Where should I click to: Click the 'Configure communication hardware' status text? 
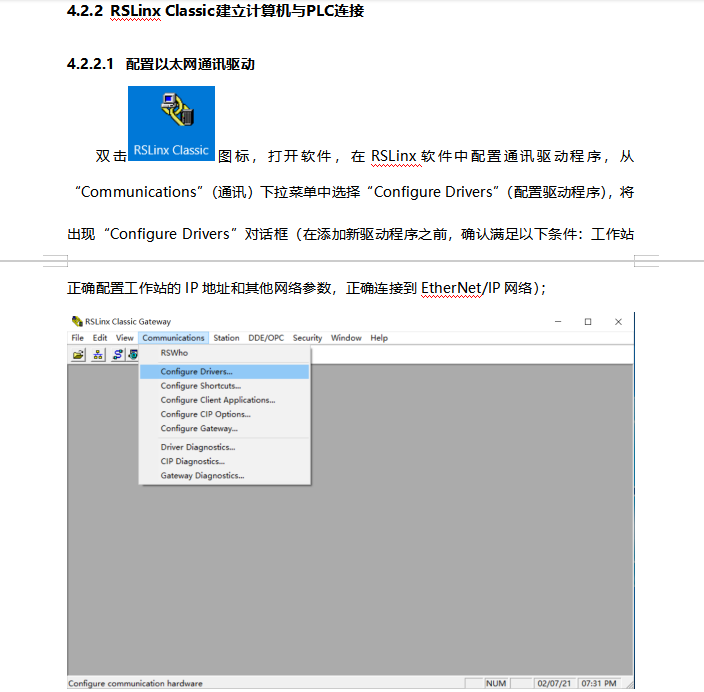(x=135, y=683)
